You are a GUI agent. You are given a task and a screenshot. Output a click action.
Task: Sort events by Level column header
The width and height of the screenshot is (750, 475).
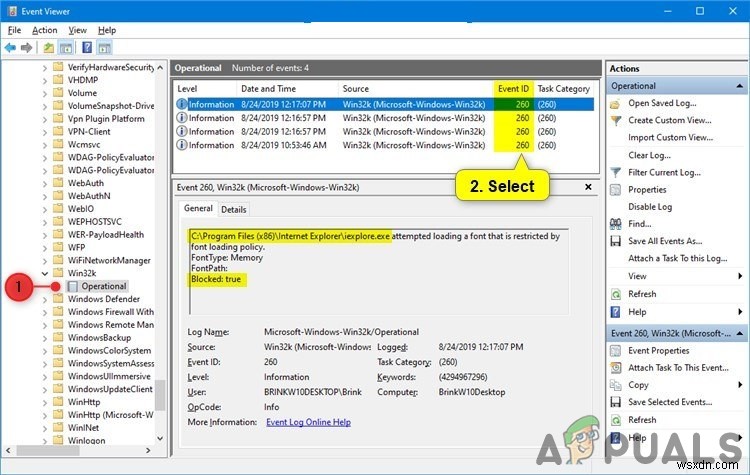(x=205, y=88)
